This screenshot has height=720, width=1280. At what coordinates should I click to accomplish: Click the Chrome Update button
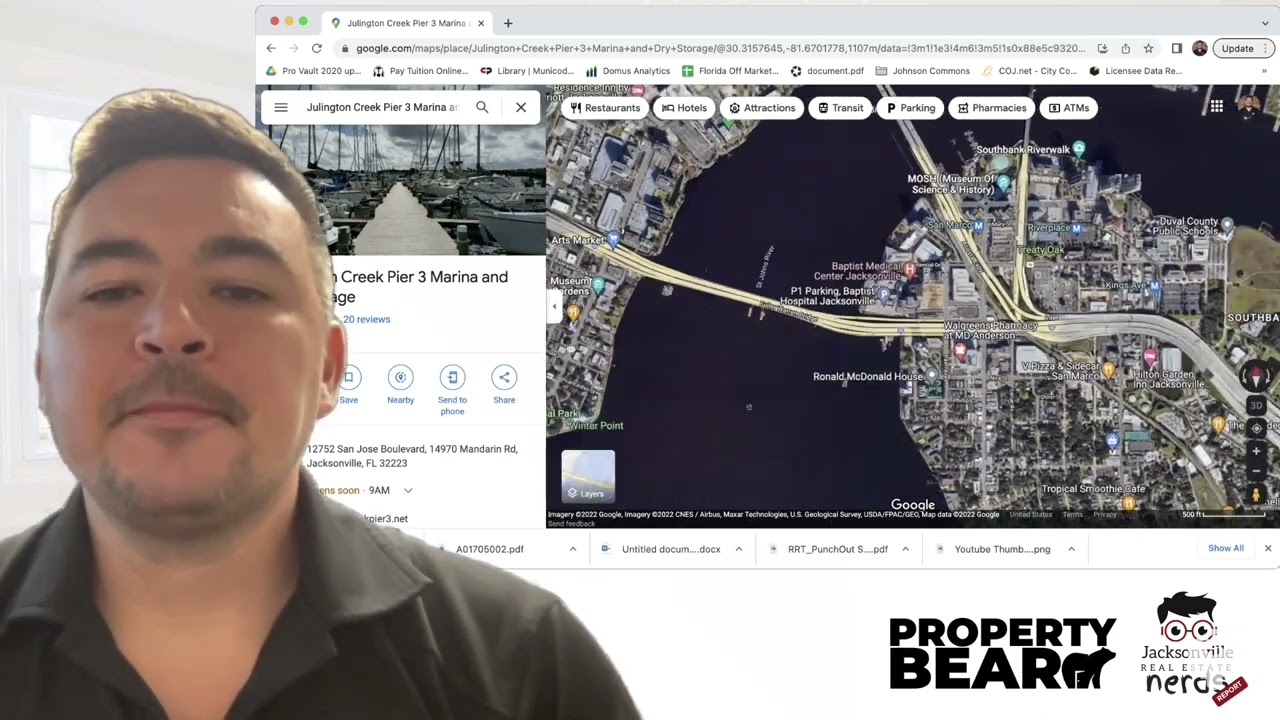tap(1244, 48)
